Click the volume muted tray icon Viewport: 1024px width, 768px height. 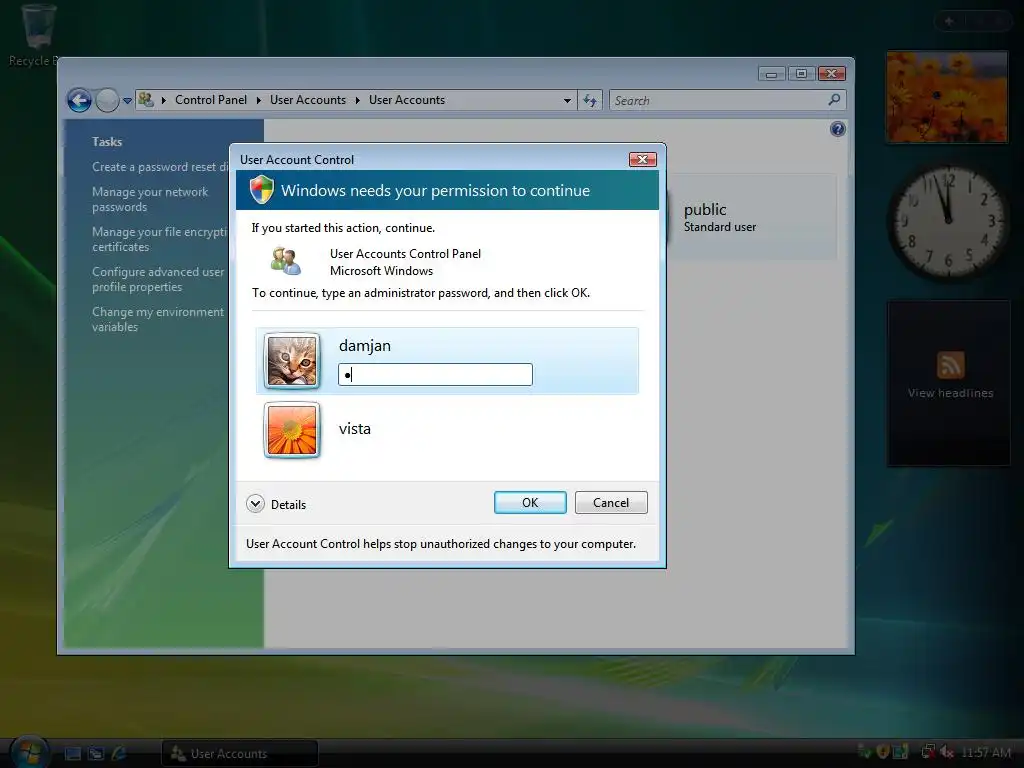(x=947, y=752)
